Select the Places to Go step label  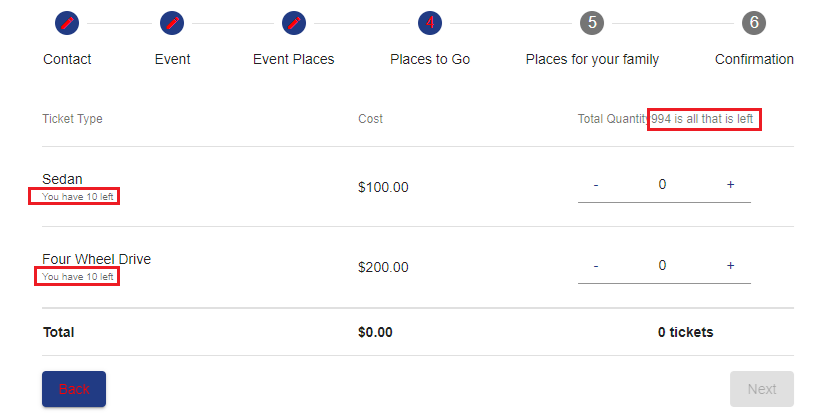(x=430, y=59)
